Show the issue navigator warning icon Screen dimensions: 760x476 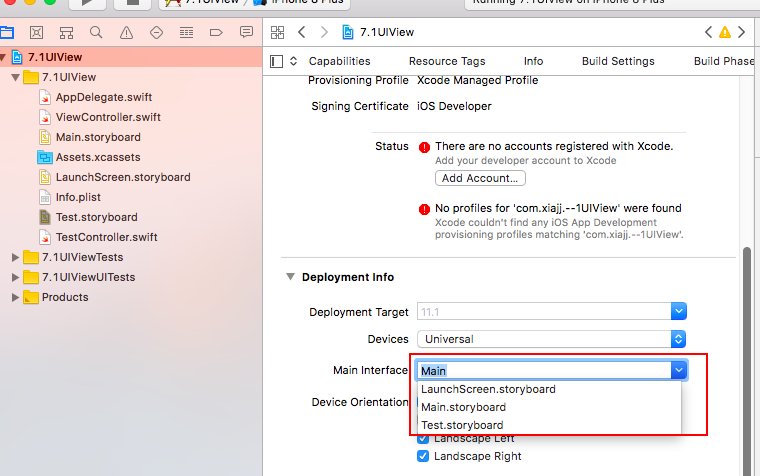click(x=126, y=33)
